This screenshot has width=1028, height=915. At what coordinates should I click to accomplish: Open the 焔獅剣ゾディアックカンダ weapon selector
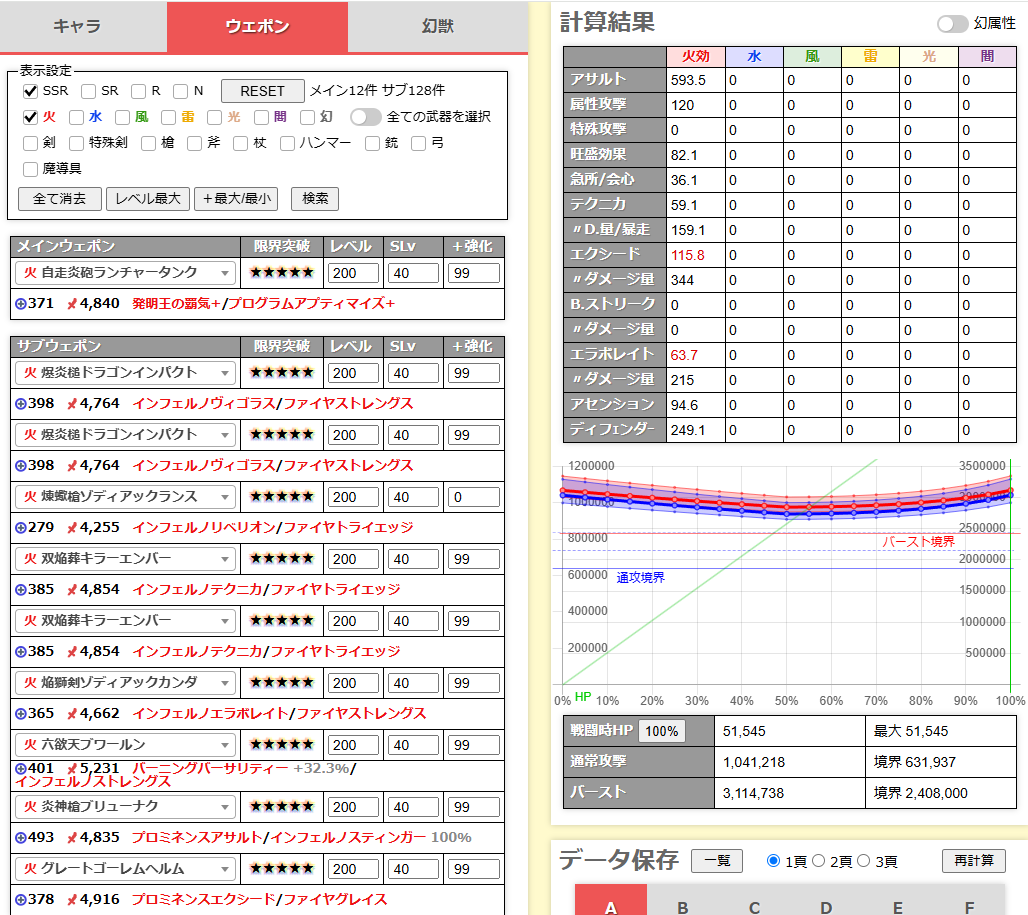tap(125, 683)
